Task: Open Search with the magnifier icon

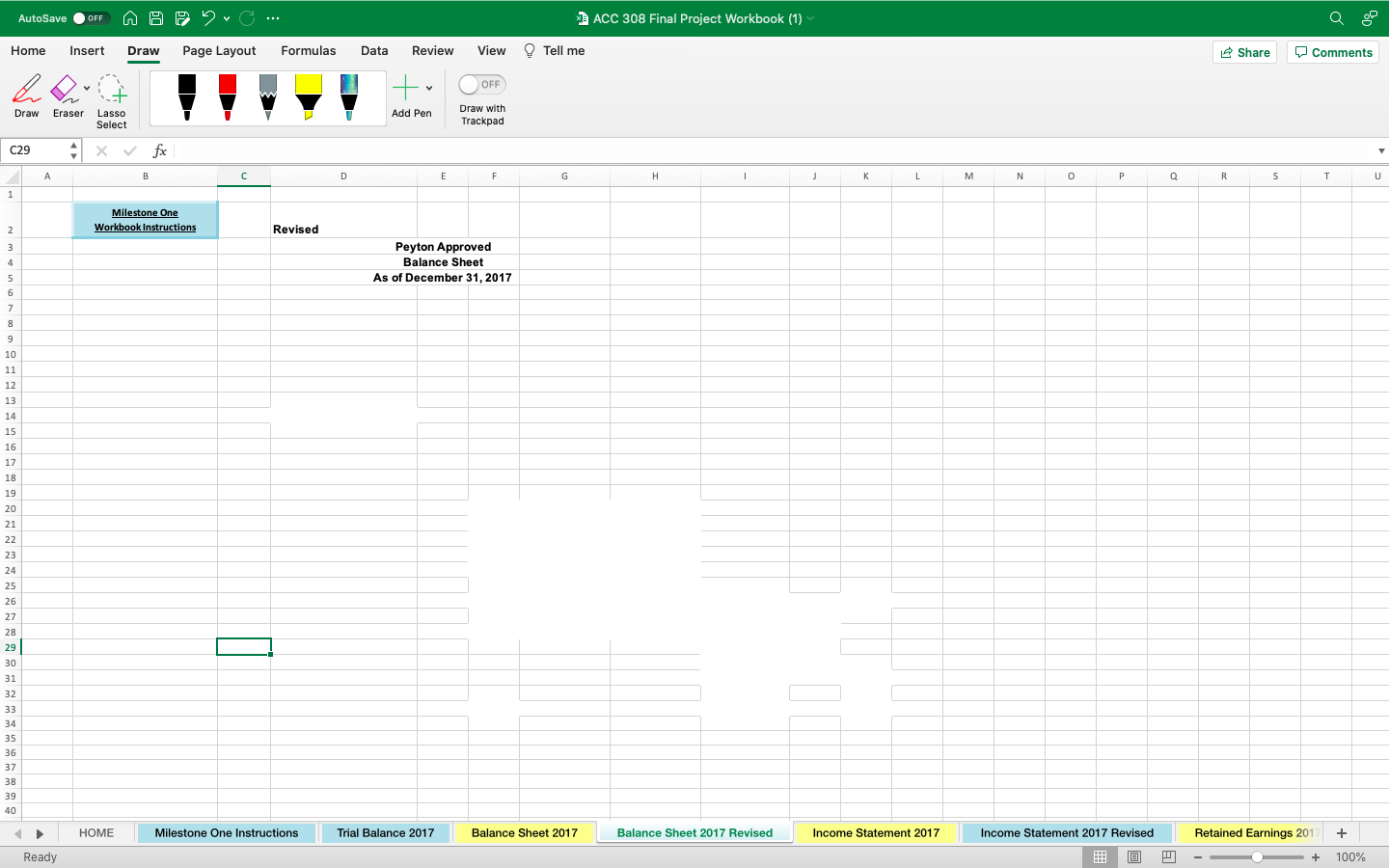Action: (x=1336, y=17)
